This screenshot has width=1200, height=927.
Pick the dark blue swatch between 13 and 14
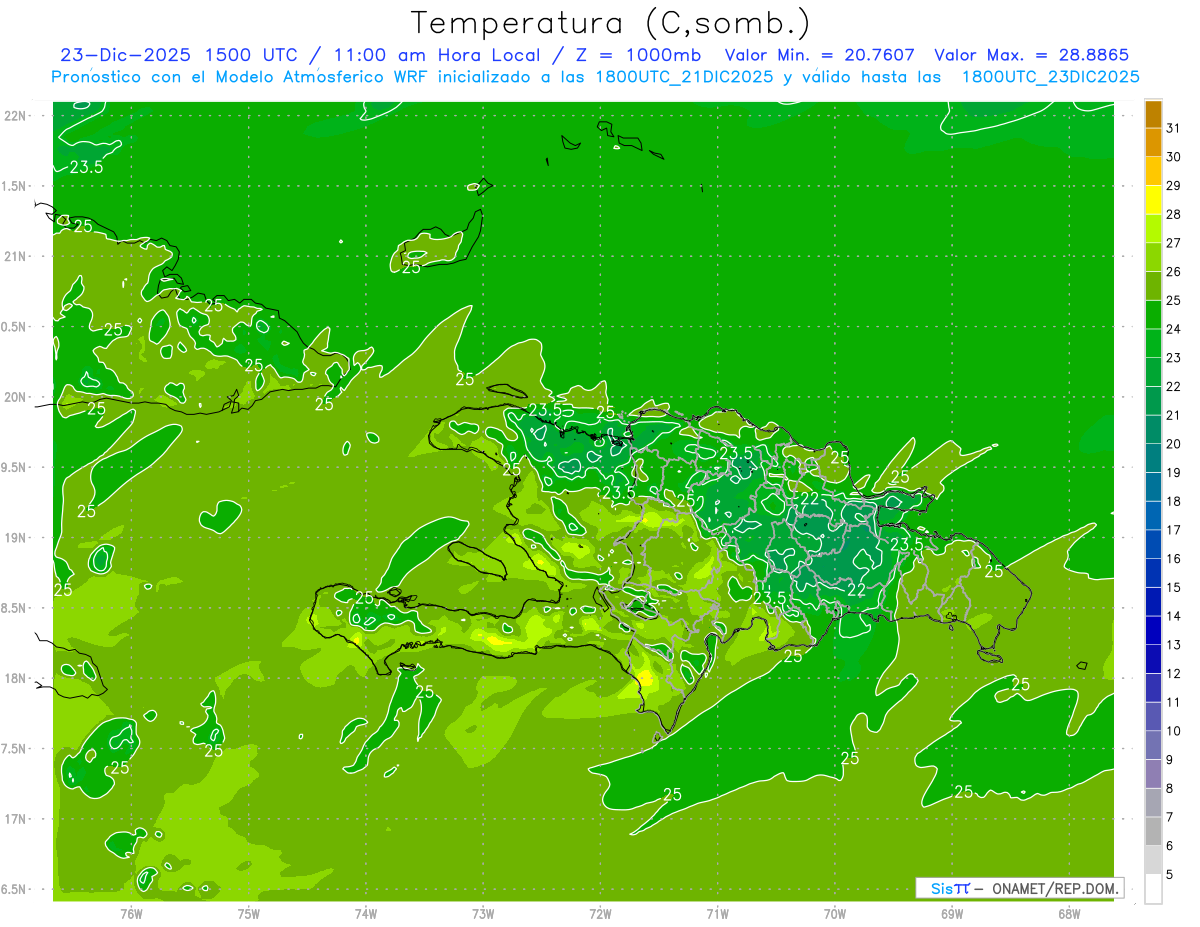[x=1153, y=631]
